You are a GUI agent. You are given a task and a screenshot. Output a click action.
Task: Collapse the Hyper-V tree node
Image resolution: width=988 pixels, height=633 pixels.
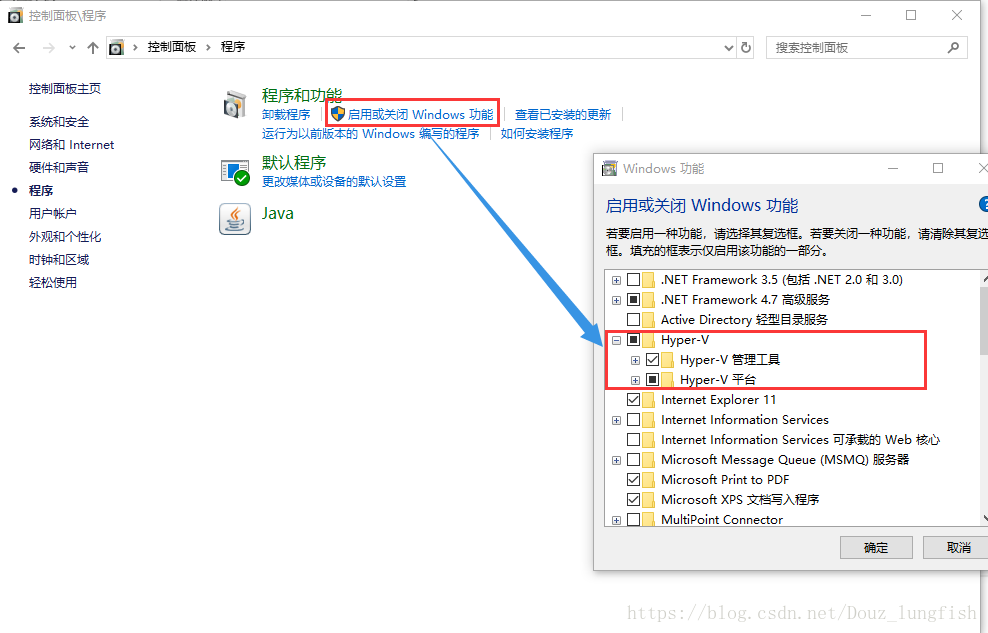[616, 340]
